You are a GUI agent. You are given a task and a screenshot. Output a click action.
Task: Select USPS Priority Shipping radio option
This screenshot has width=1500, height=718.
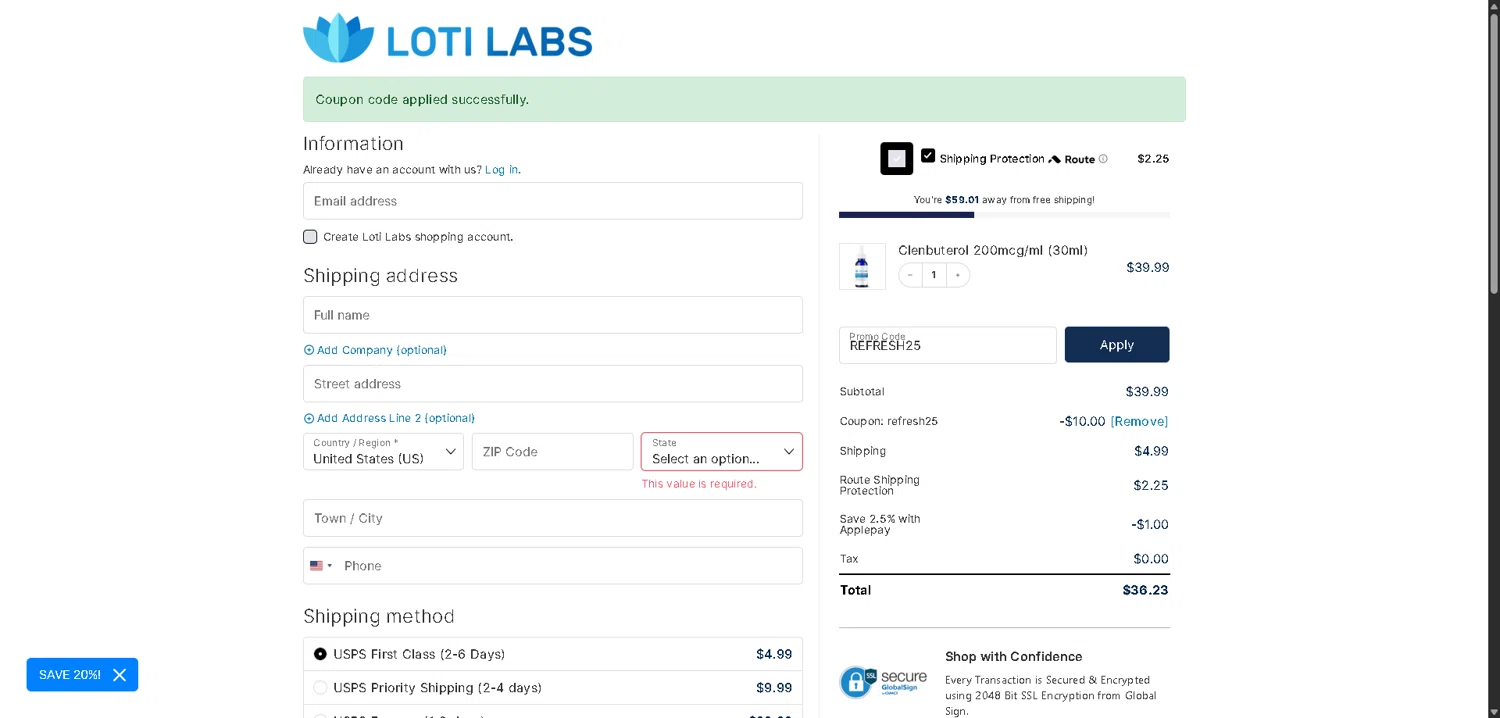pyautogui.click(x=320, y=688)
